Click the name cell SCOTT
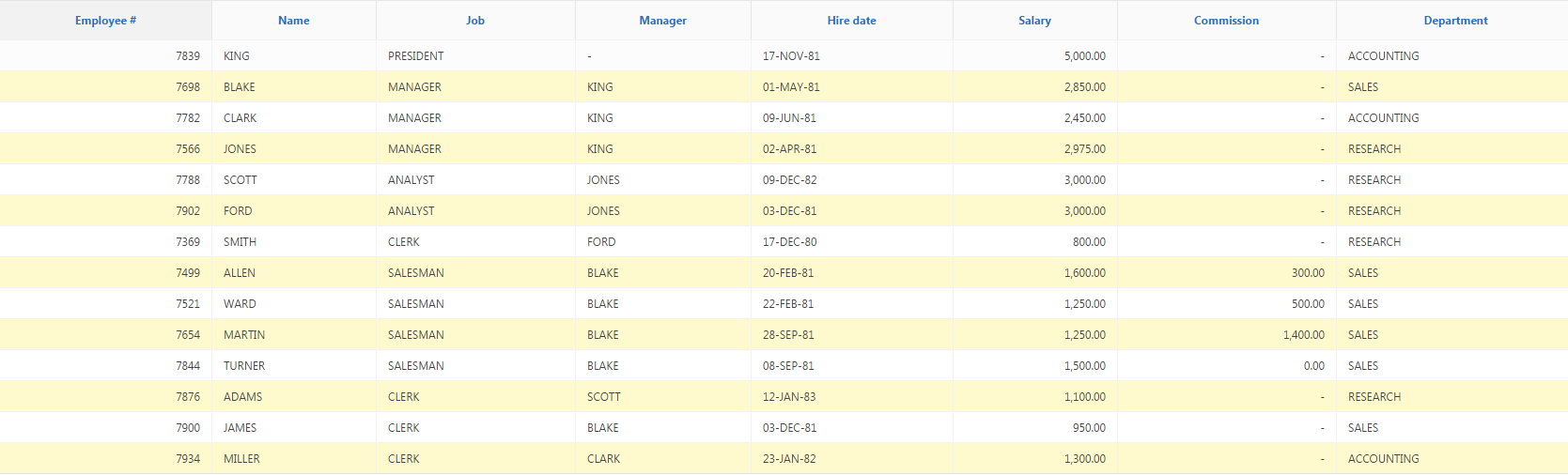The image size is (1568, 475). (x=241, y=180)
